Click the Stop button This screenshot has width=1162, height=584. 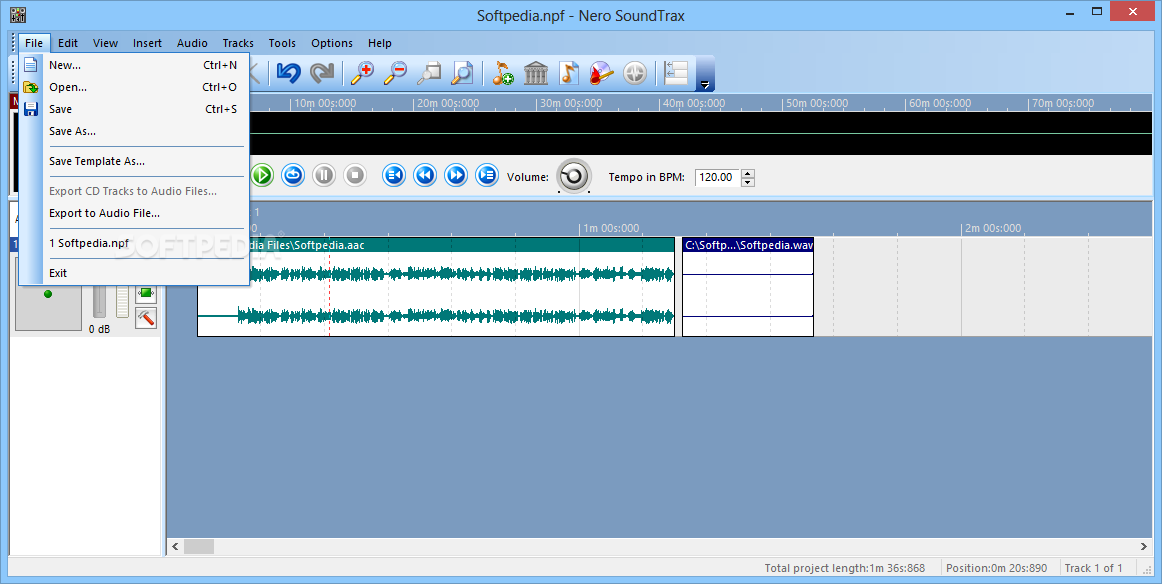tap(355, 176)
